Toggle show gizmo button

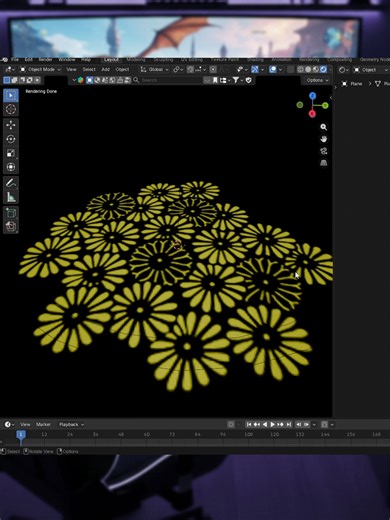(255, 69)
